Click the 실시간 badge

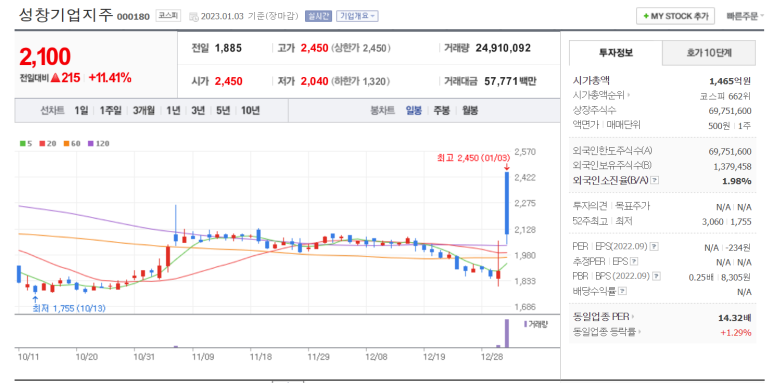tap(318, 16)
